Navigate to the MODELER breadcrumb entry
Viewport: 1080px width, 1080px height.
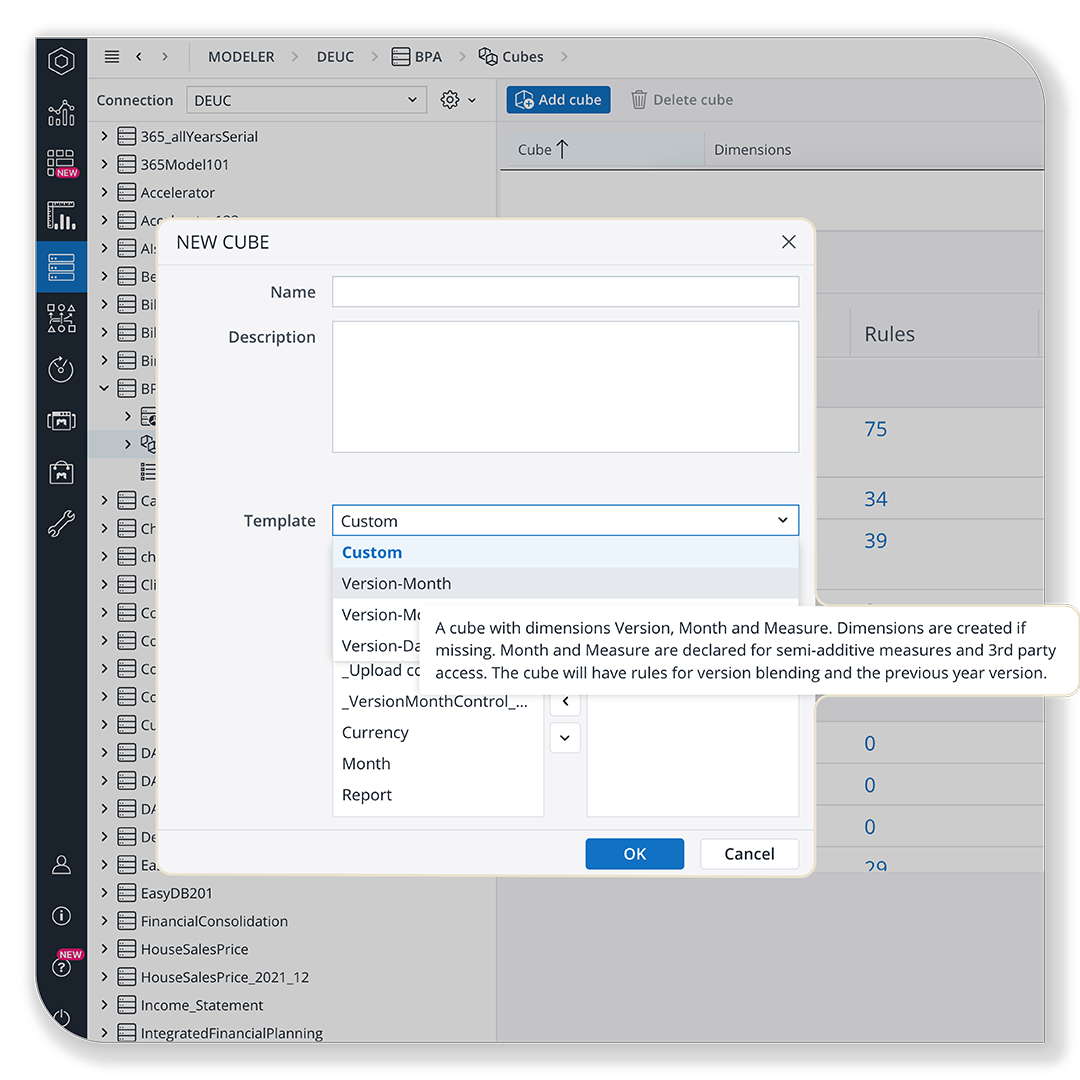click(241, 57)
